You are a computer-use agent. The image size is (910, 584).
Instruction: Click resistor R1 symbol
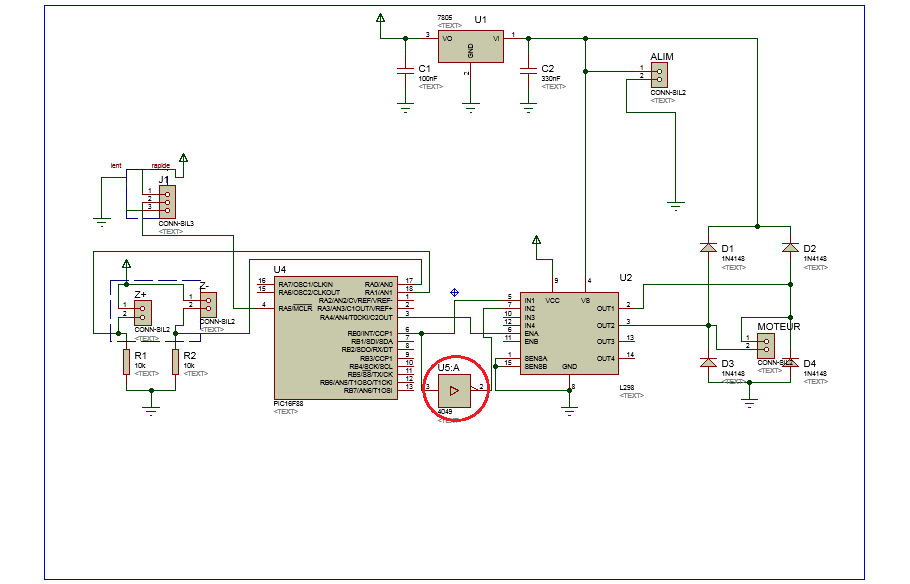[x=126, y=362]
